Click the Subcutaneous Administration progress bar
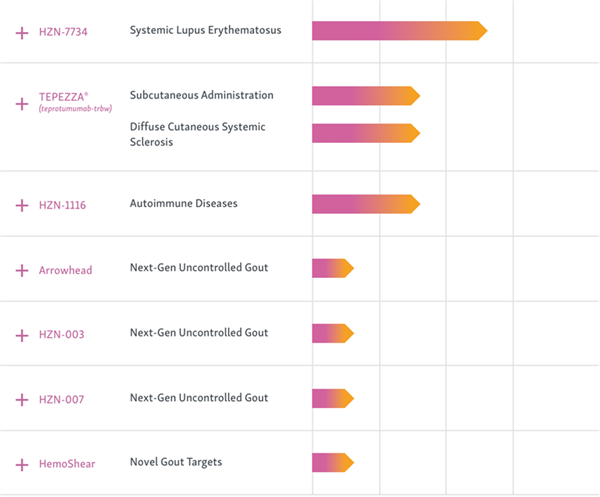 click(x=366, y=96)
